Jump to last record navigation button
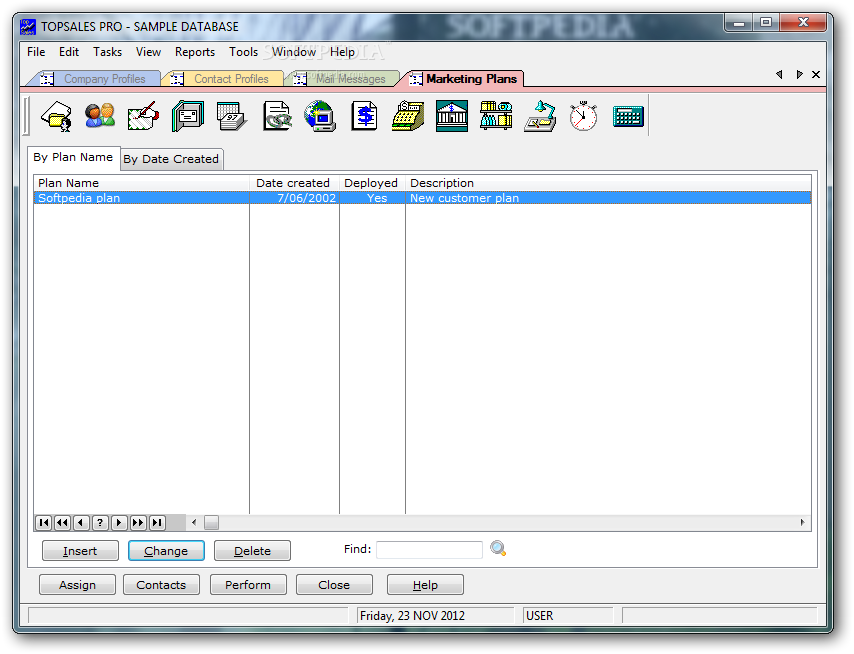The height and width of the screenshot is (654, 854). click(x=157, y=523)
